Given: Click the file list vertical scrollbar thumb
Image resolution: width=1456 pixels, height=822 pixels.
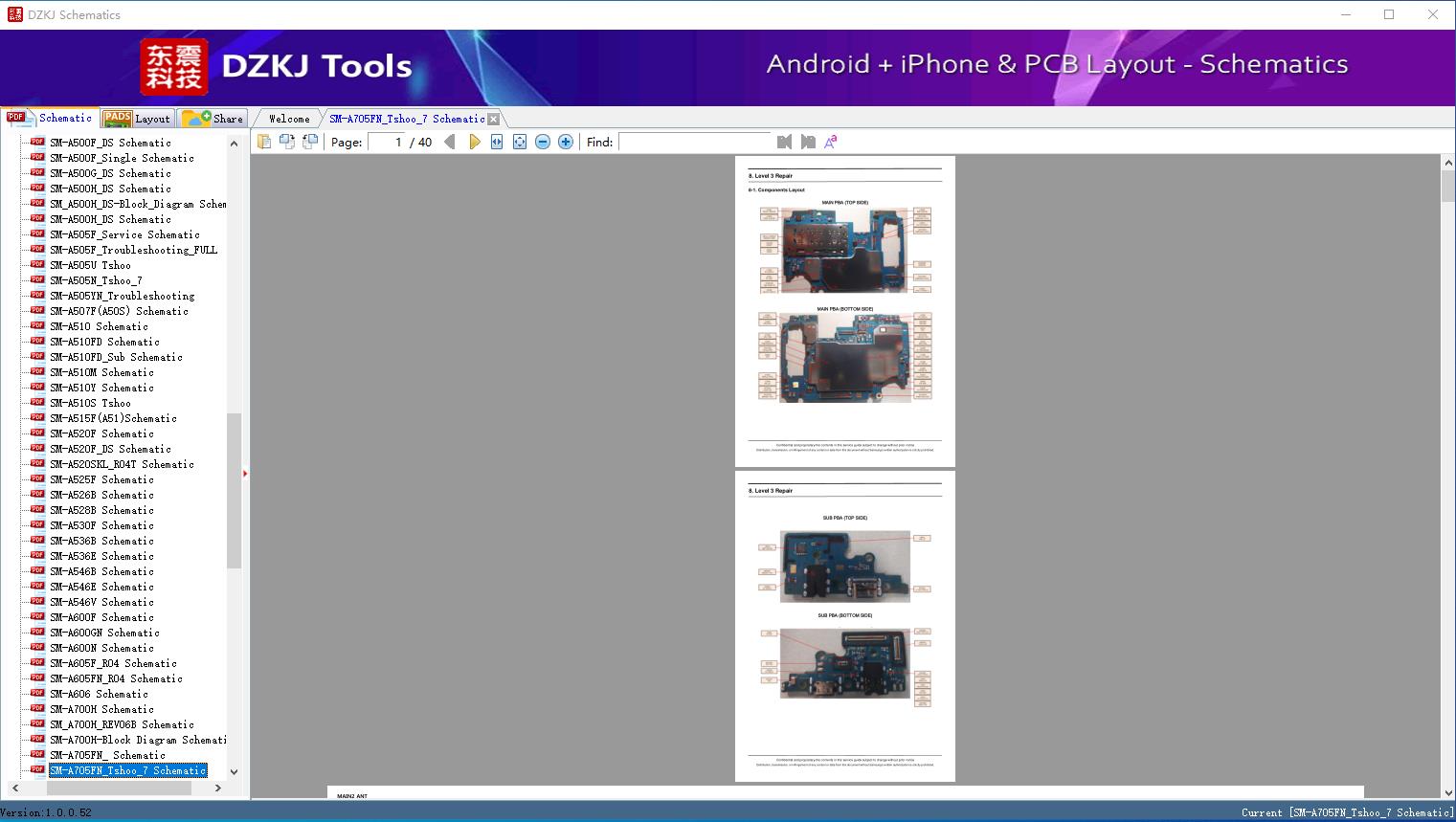Looking at the screenshot, I should pyautogui.click(x=234, y=490).
